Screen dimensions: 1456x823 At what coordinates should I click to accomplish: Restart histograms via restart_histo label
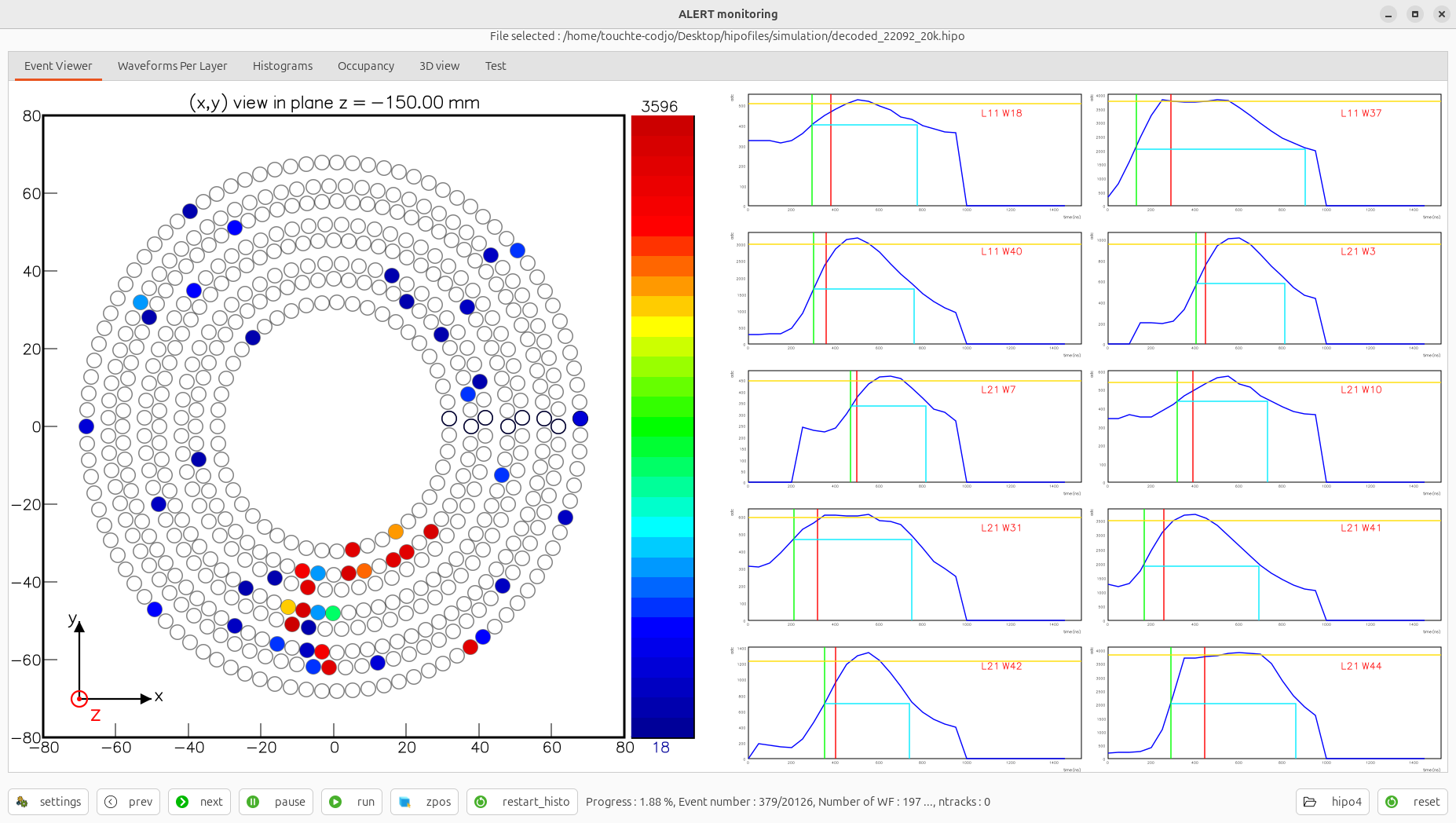point(536,802)
